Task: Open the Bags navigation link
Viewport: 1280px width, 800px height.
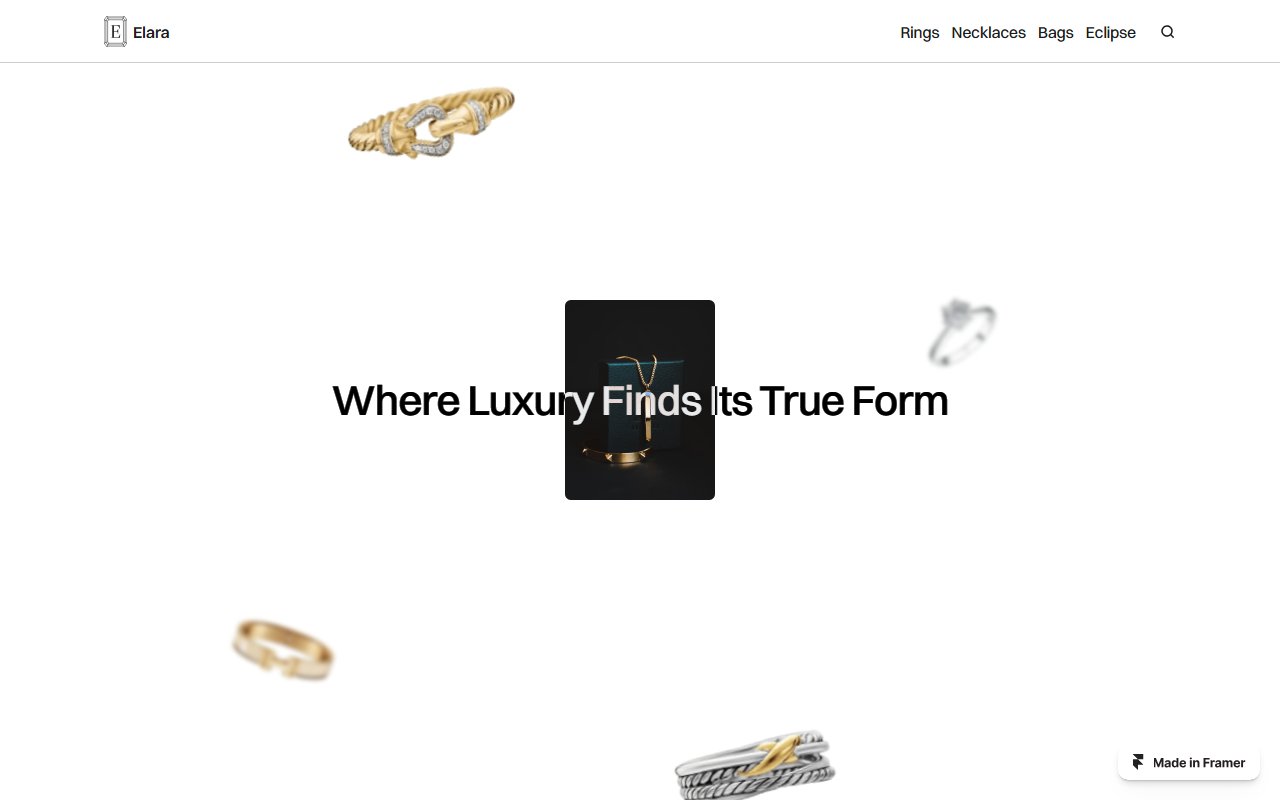Action: (x=1055, y=32)
